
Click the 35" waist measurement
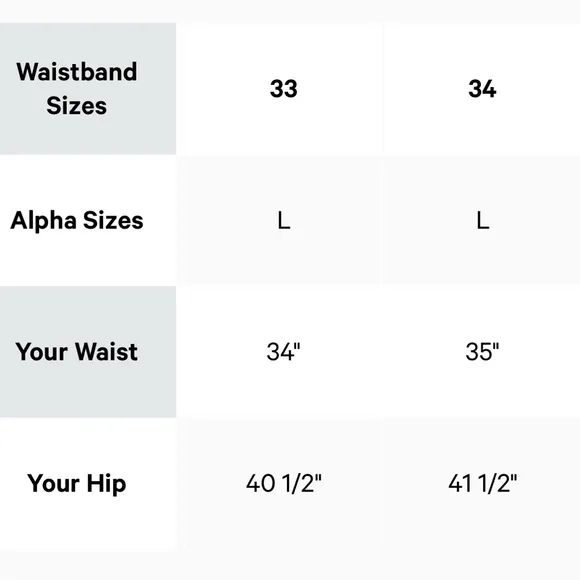(x=482, y=351)
